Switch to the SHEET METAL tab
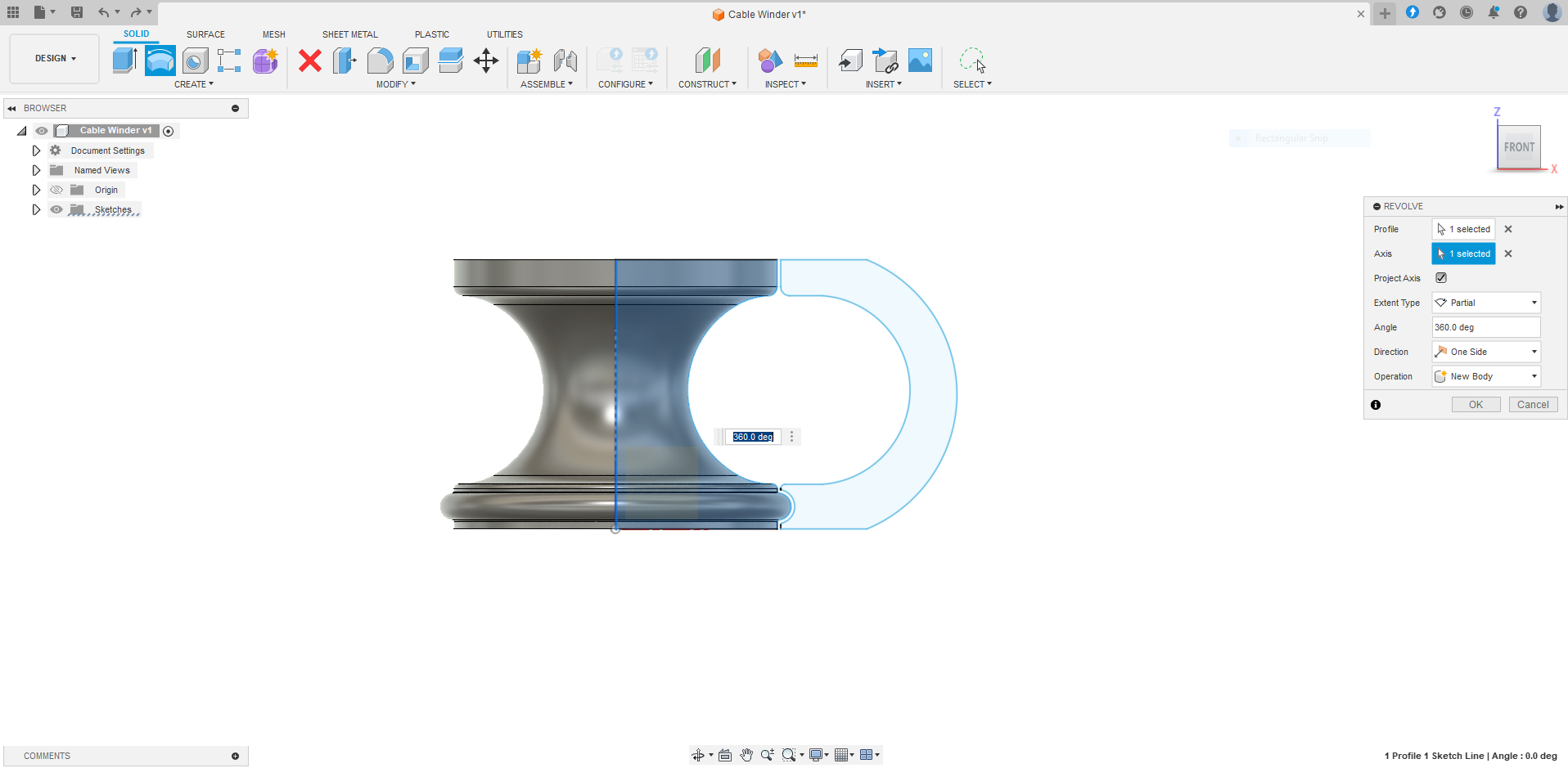 click(350, 34)
